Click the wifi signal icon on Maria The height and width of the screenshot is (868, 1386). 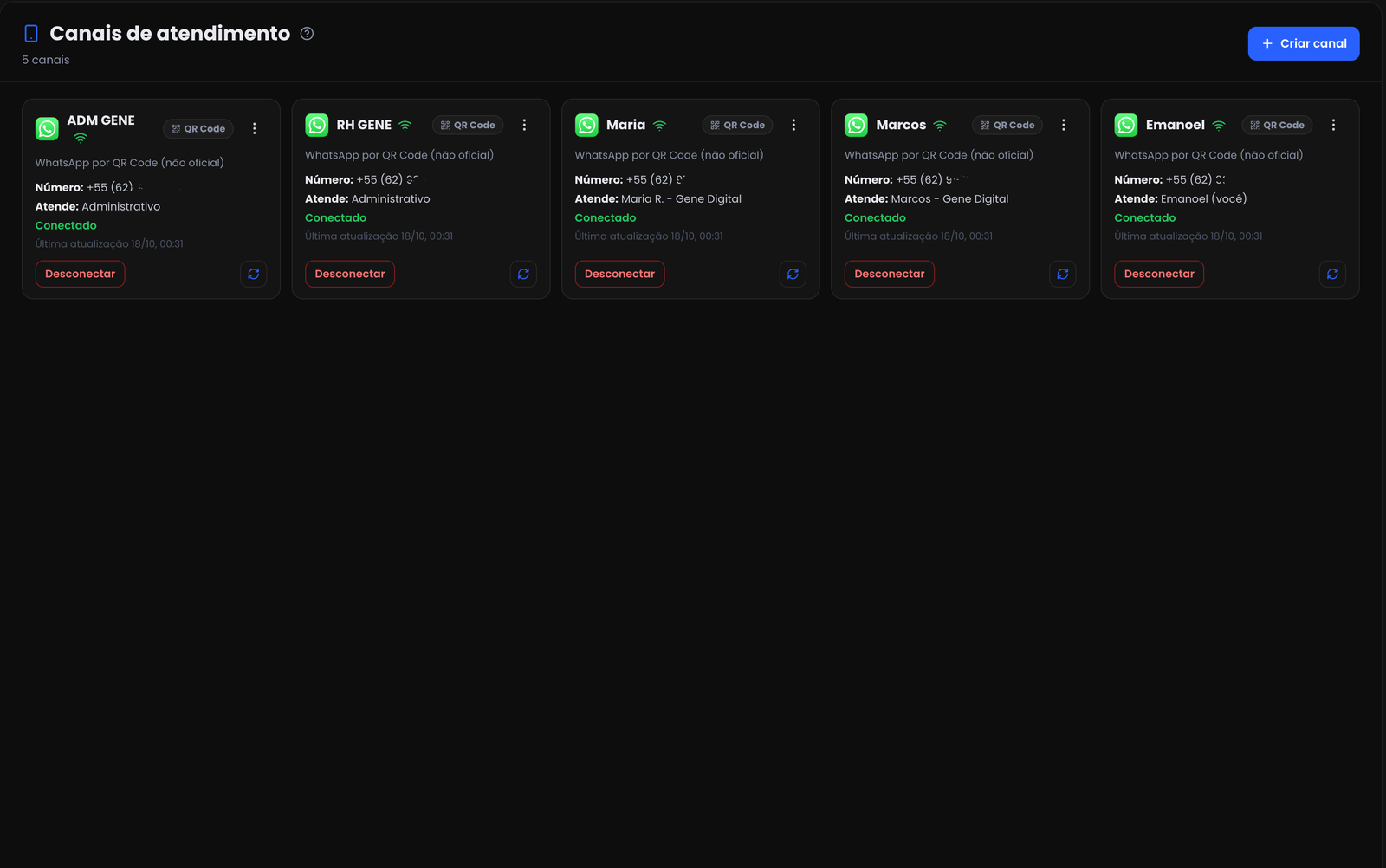[x=660, y=126]
